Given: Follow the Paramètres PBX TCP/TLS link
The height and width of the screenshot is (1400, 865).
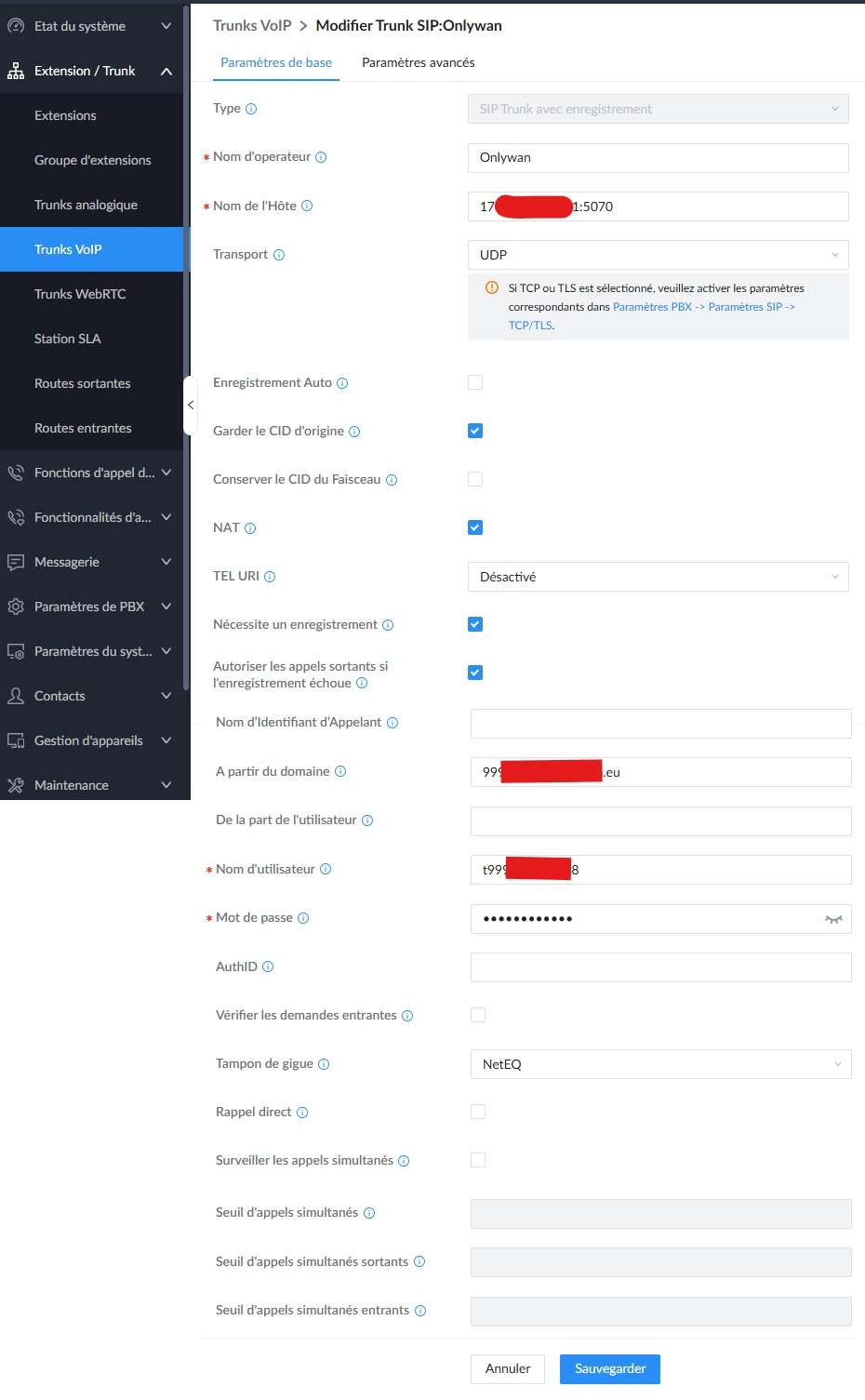Looking at the screenshot, I should pos(703,307).
